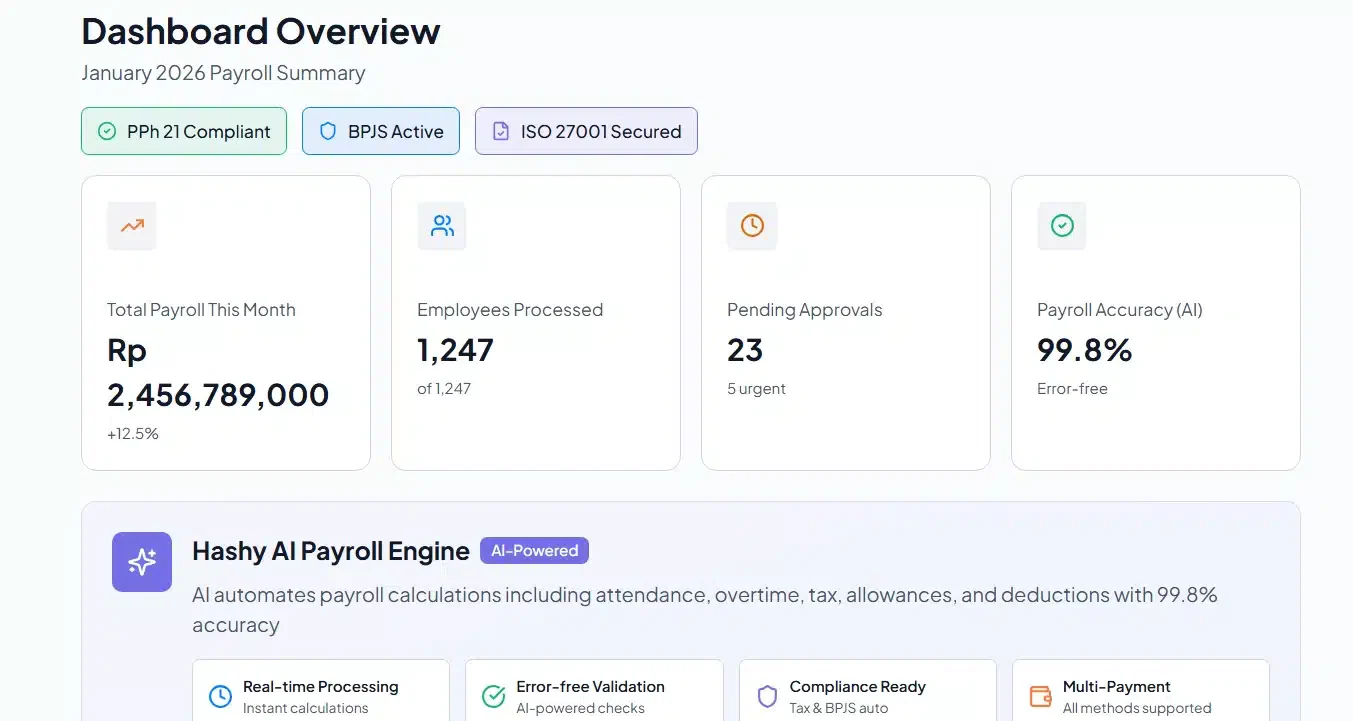Open the Compliance Ready feature card
Image resolution: width=1353 pixels, height=721 pixels.
pyautogui.click(x=868, y=691)
